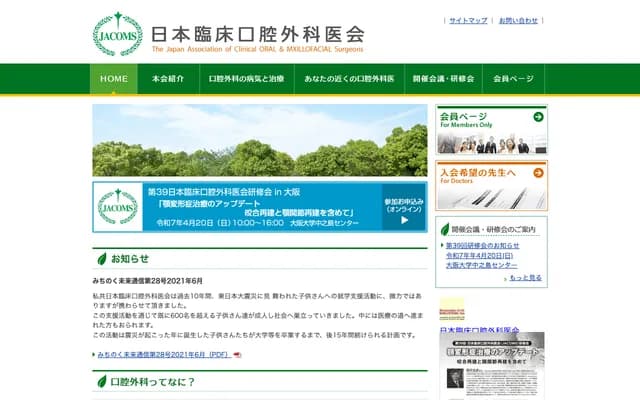
Task: Click the leaf icon by 開催会議・研修会のご案内
Action: [x=444, y=229]
